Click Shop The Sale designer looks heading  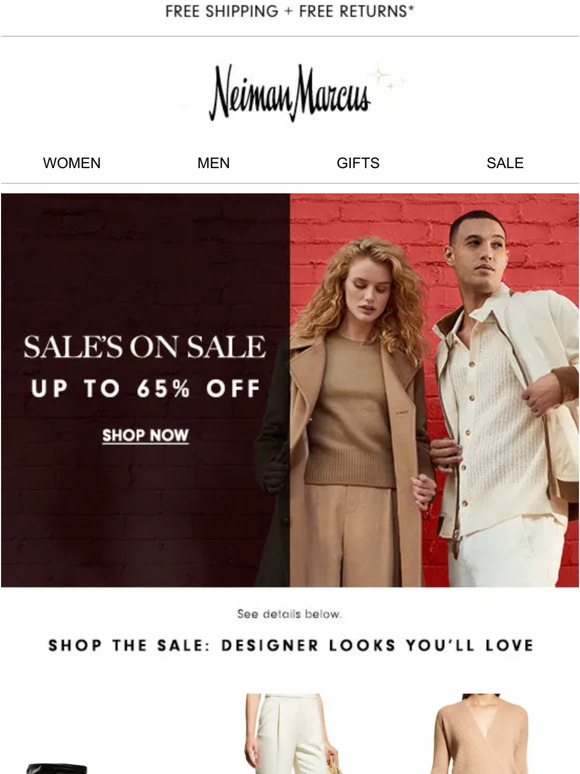coord(291,645)
